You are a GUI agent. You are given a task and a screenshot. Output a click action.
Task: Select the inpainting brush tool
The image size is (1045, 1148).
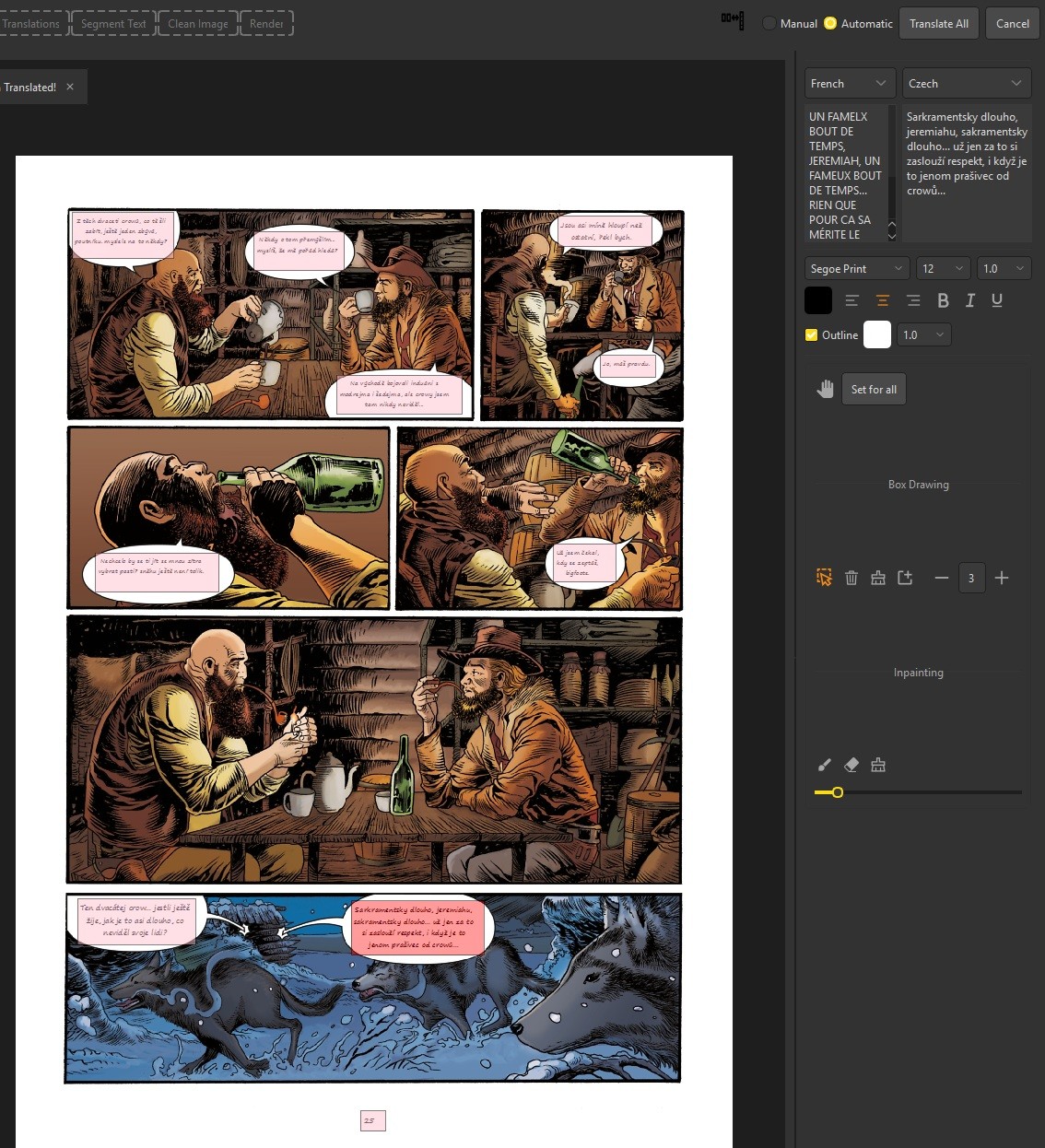(825, 765)
